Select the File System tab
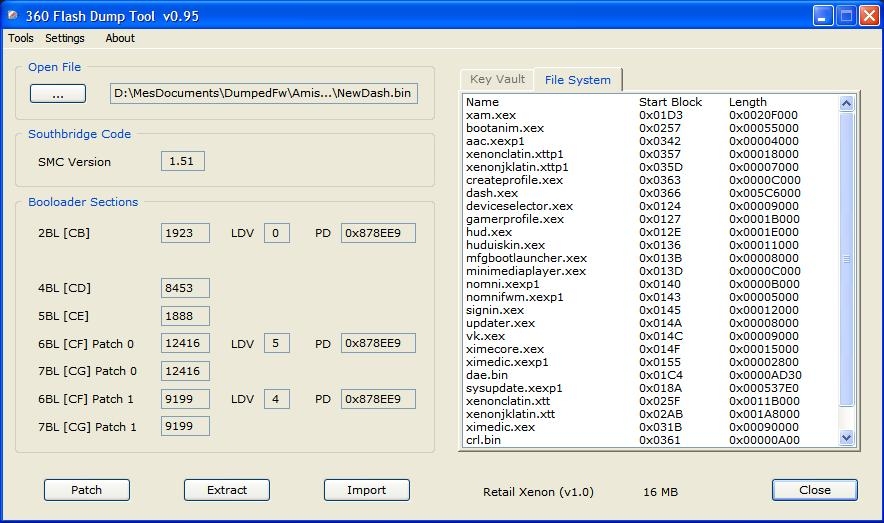This screenshot has width=884, height=523. click(577, 80)
